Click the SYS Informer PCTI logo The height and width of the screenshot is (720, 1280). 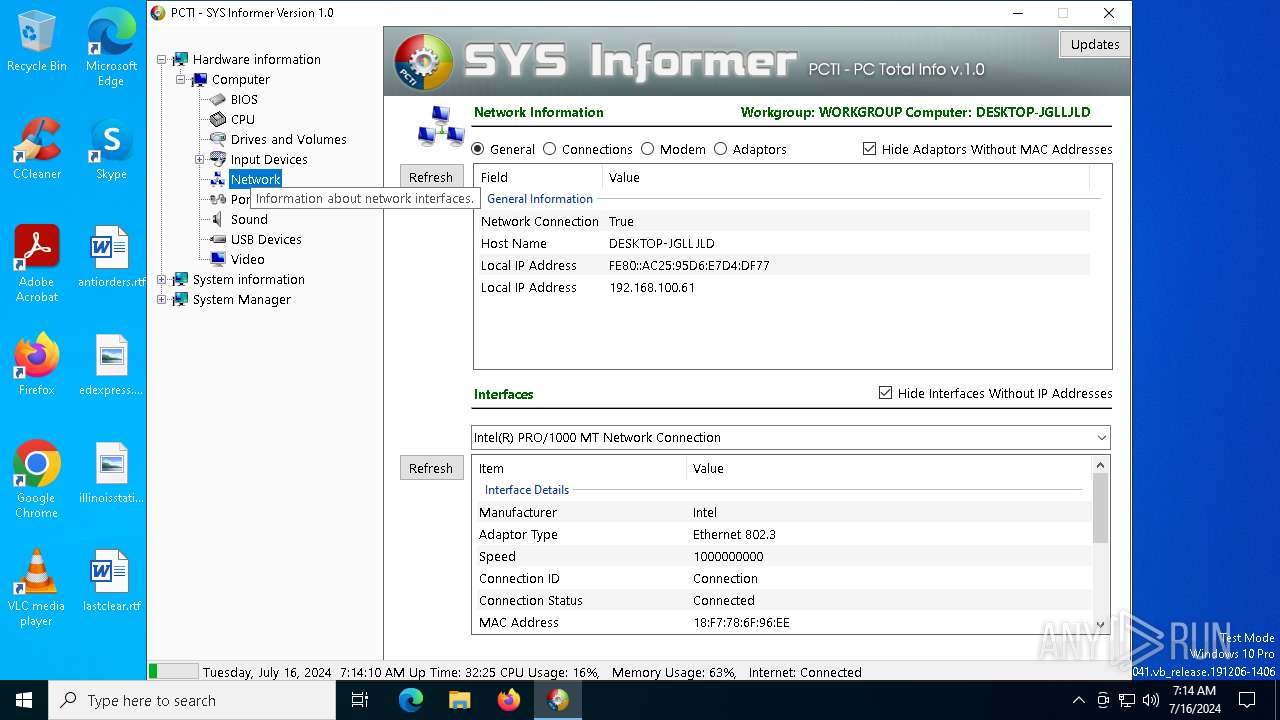point(424,62)
